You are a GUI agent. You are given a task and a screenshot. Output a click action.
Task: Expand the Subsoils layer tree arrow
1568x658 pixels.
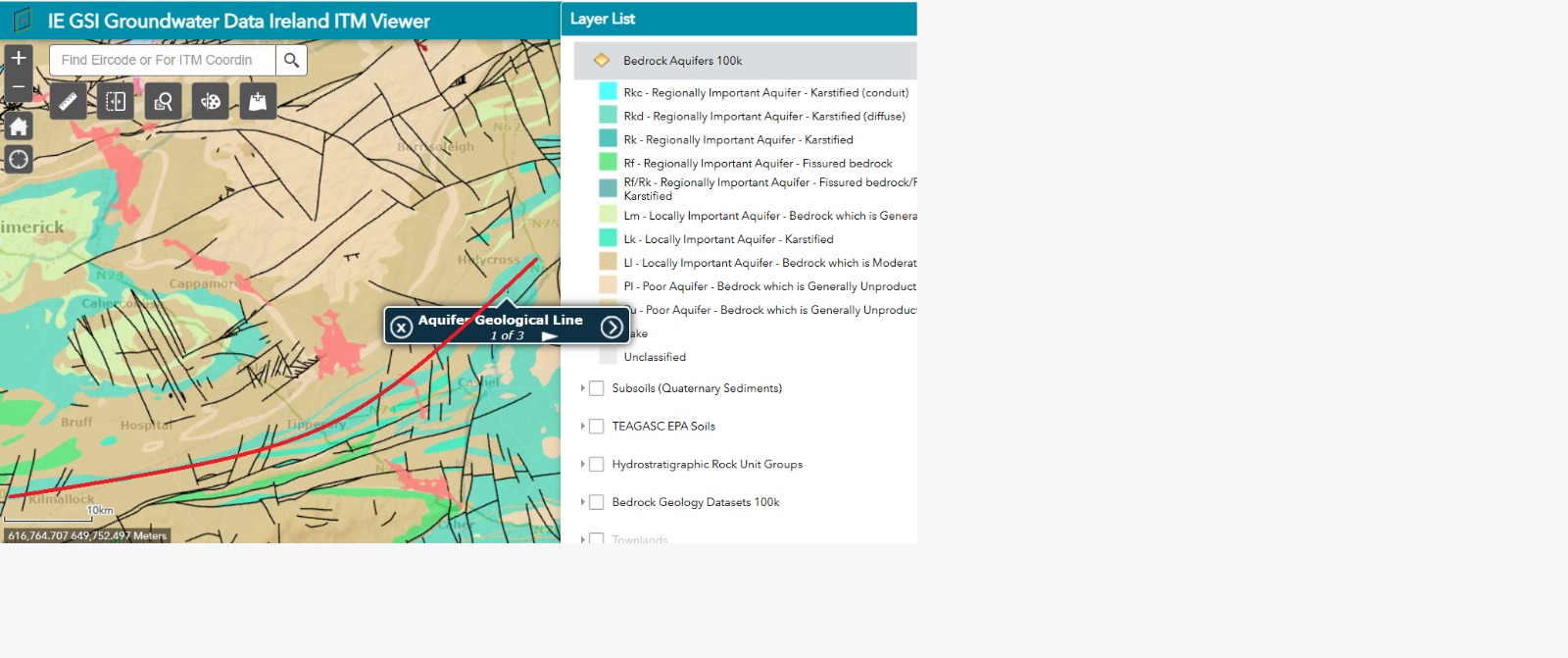tap(583, 388)
